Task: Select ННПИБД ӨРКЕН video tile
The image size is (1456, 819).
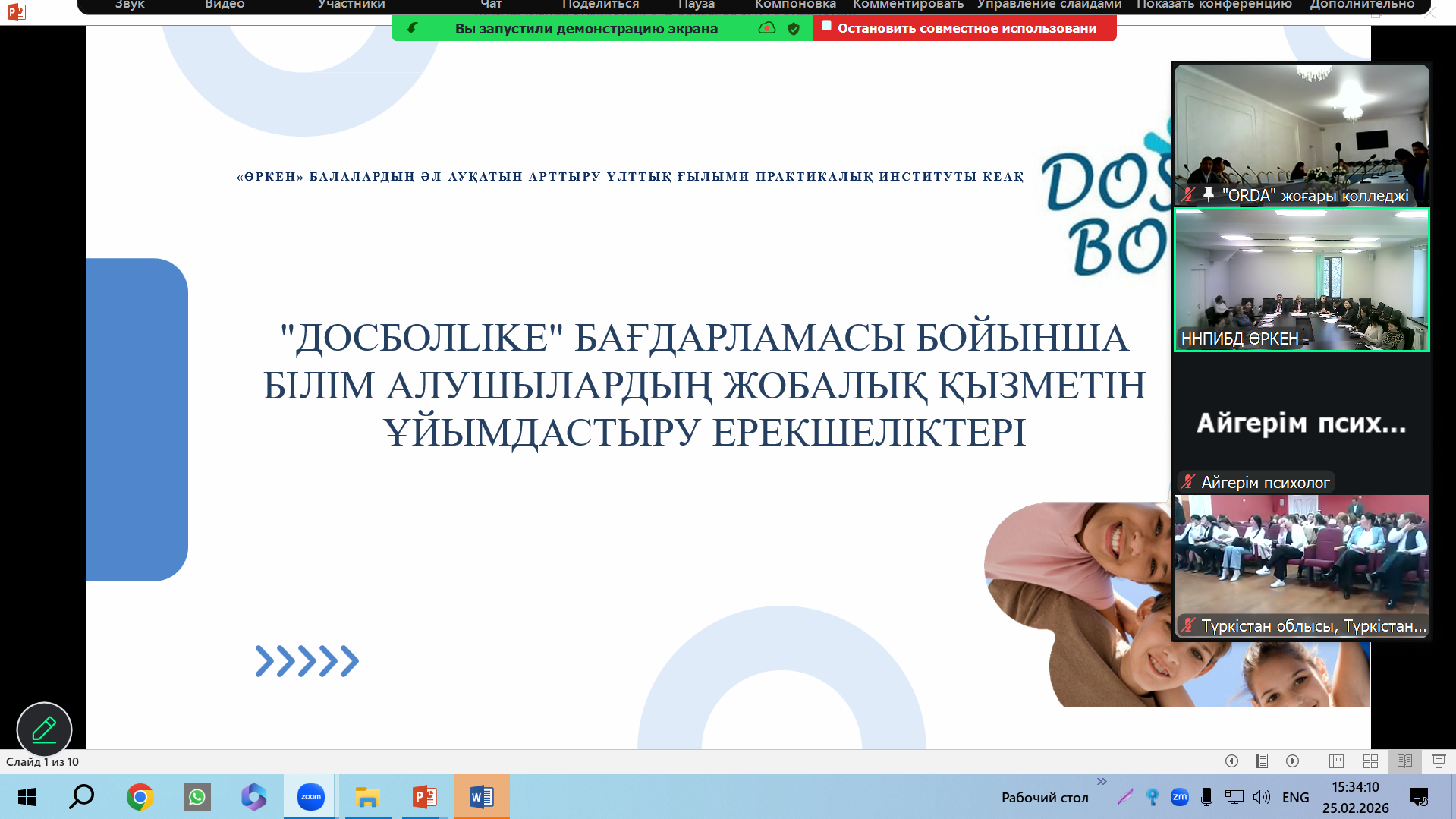Action: pos(1301,279)
